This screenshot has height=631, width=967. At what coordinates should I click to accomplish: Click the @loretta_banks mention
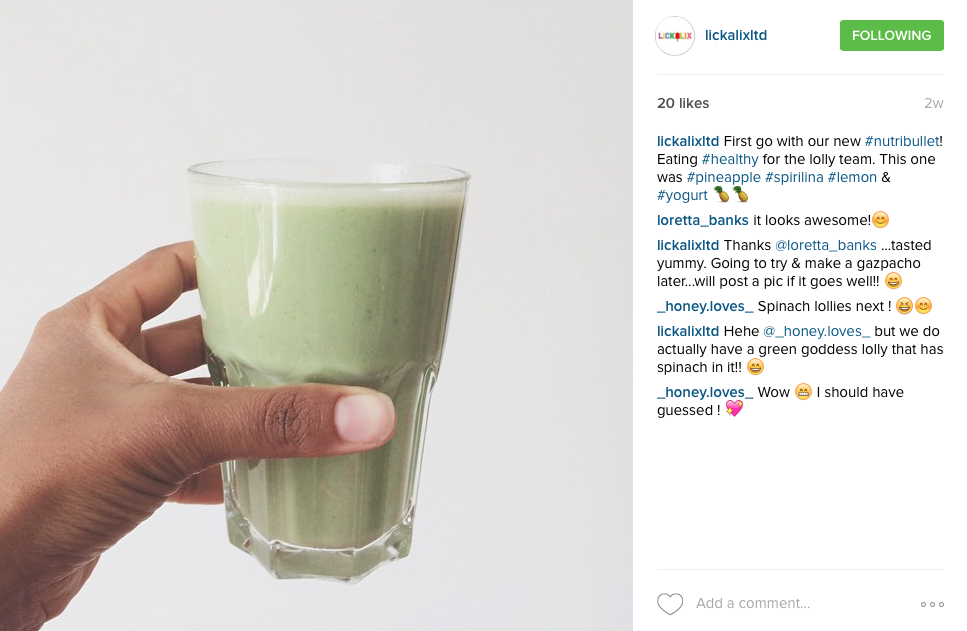click(825, 245)
